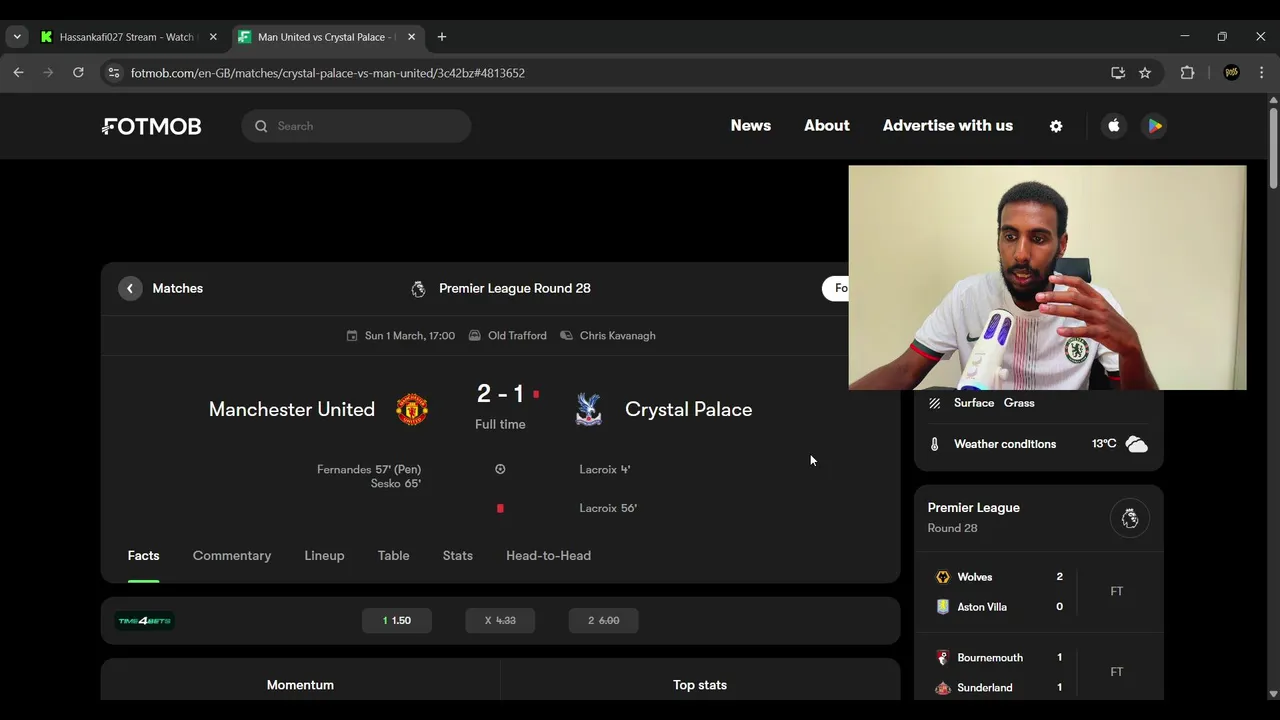Close the Hassankafi027 Stream tab
This screenshot has height=720, width=1280.
pyautogui.click(x=213, y=37)
